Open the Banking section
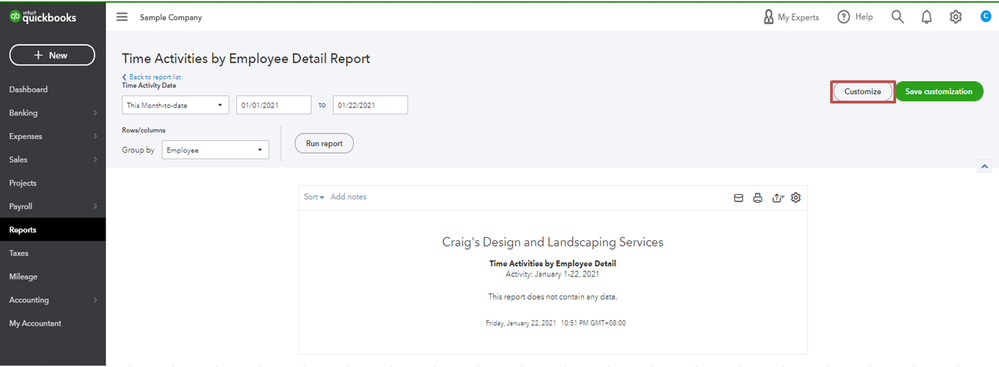 click(24, 113)
